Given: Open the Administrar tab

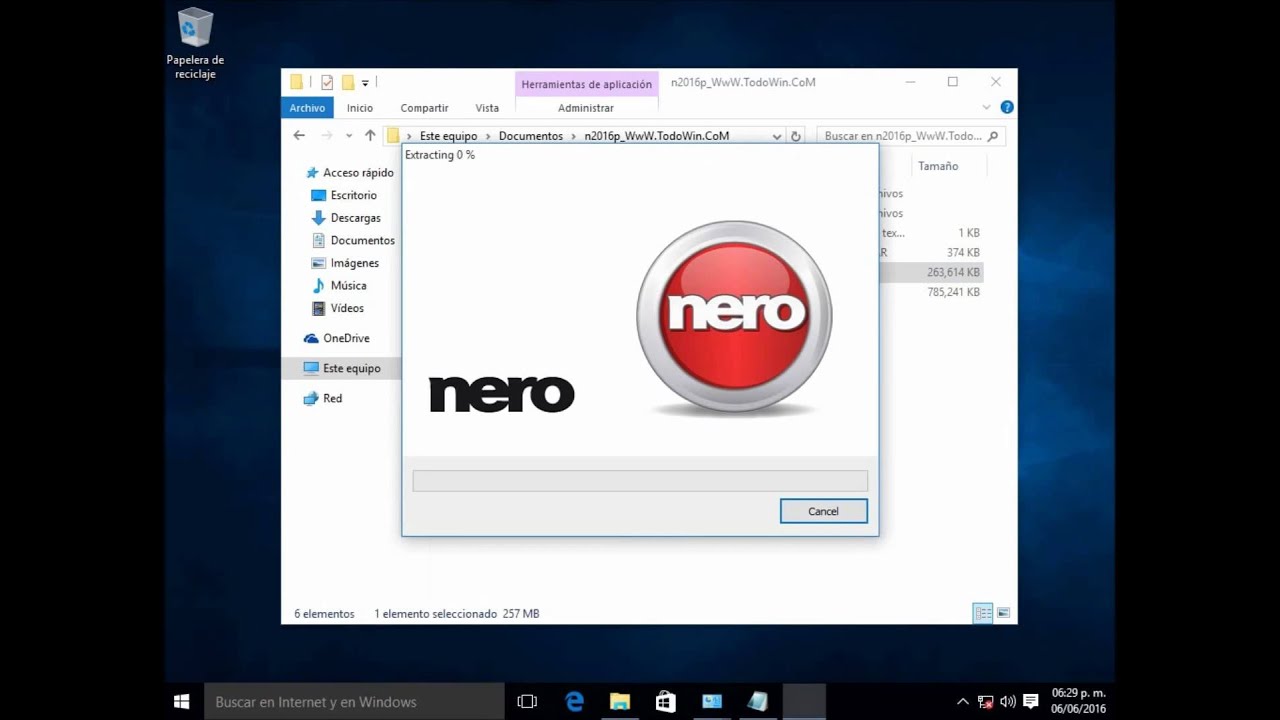Looking at the screenshot, I should (x=586, y=108).
